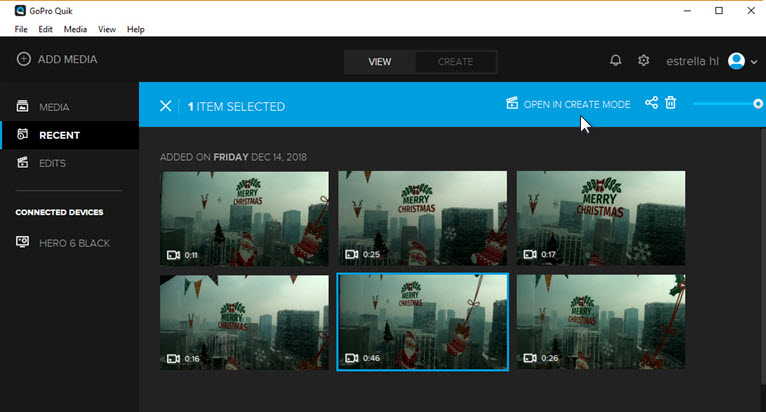
Task: Click OPEN IN CREATE MODE text
Action: tap(577, 105)
